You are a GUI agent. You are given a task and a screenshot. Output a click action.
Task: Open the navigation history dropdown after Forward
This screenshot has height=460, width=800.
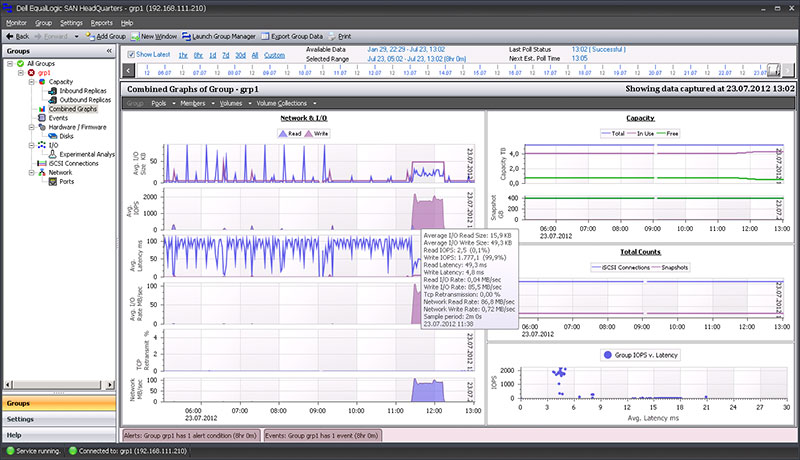76,37
